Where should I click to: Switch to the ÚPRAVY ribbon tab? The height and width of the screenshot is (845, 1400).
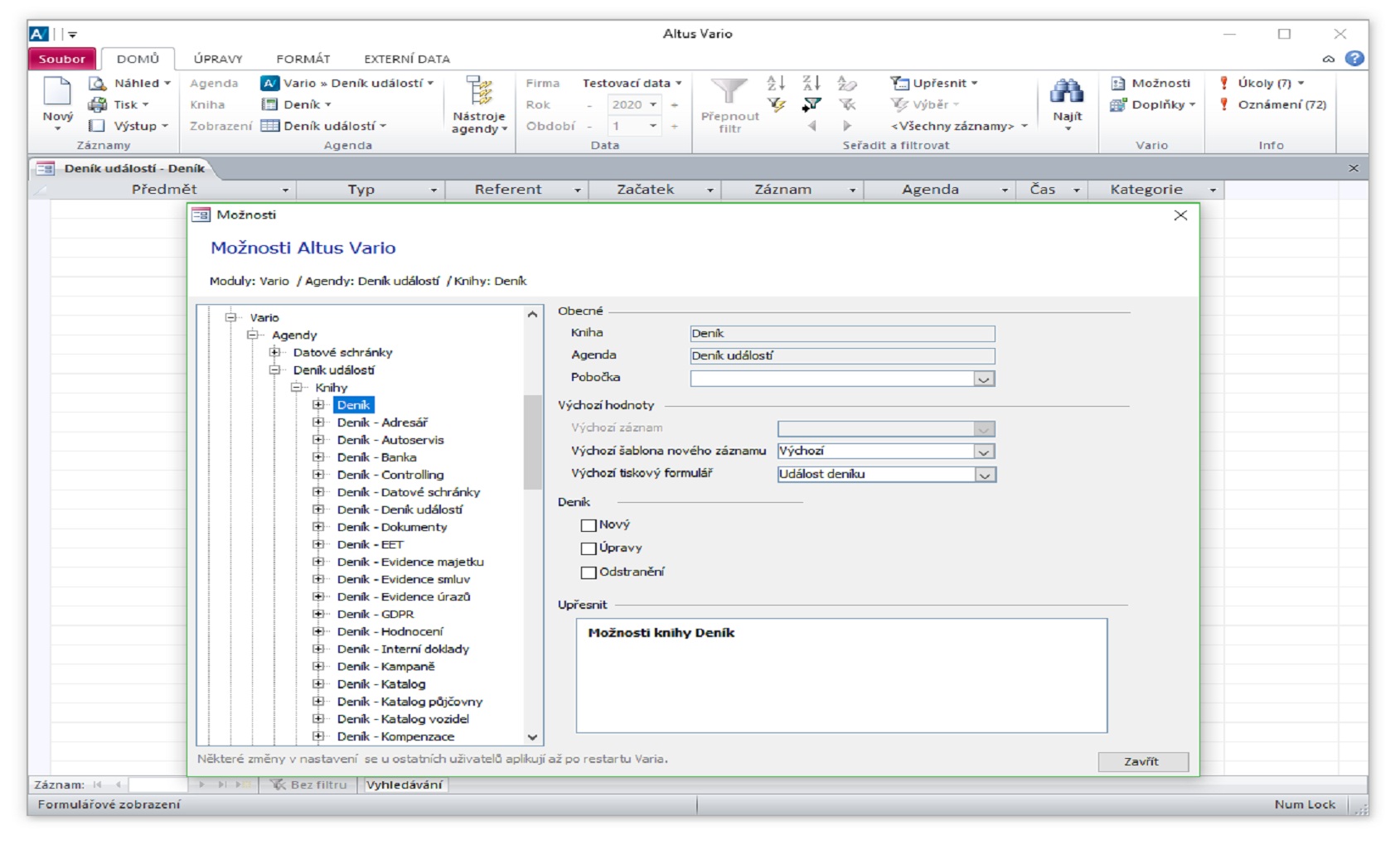tap(218, 59)
